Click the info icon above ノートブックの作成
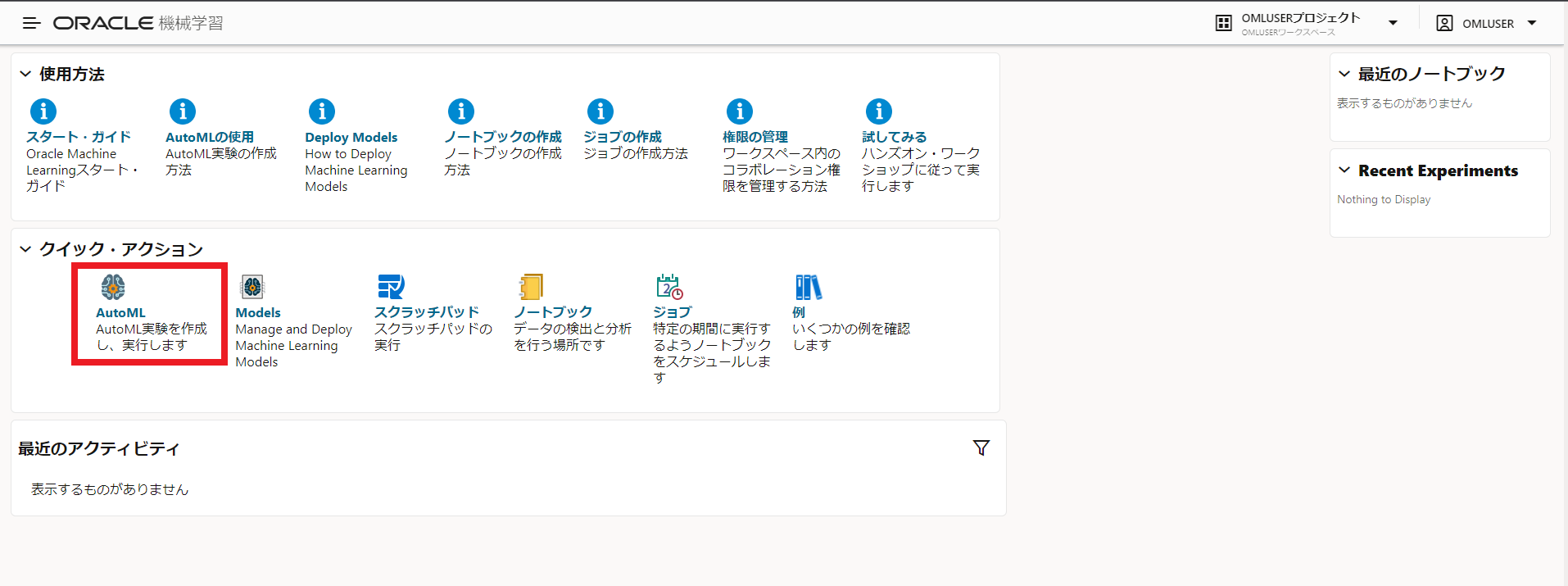 point(461,111)
